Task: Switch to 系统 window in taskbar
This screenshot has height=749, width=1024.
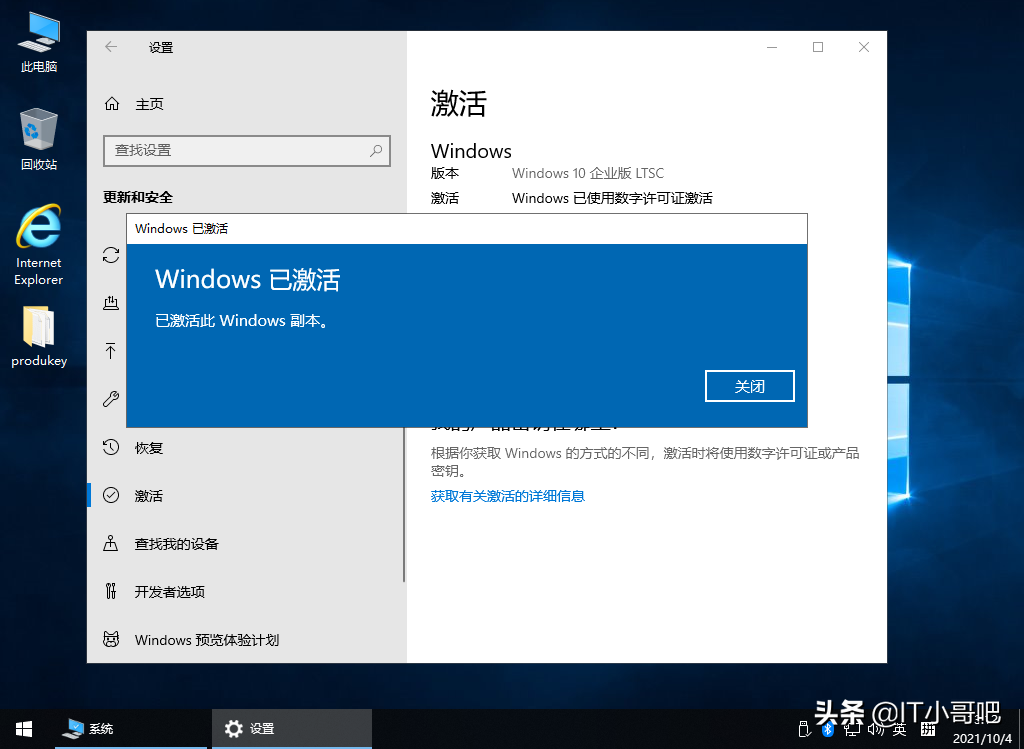Action: tap(131, 729)
